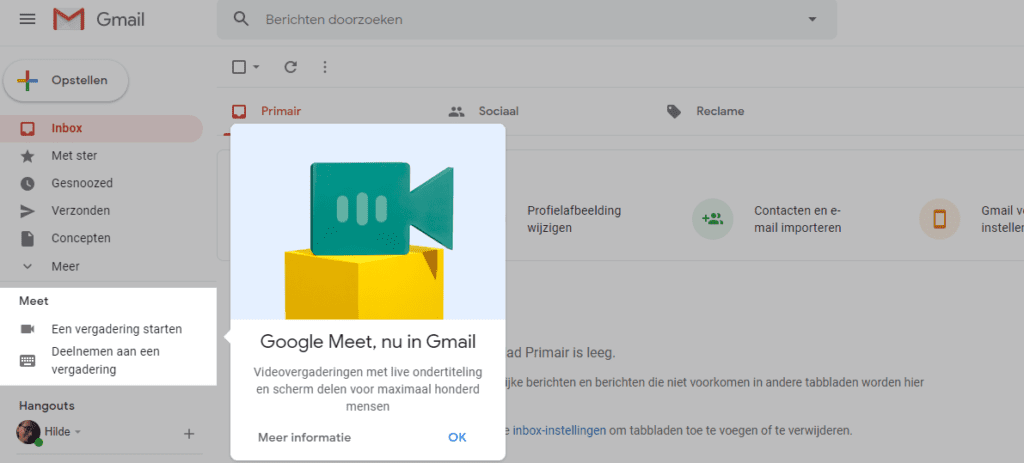Click the colorful plus on Opstellen button
The width and height of the screenshot is (1024, 463).
[x=27, y=81]
